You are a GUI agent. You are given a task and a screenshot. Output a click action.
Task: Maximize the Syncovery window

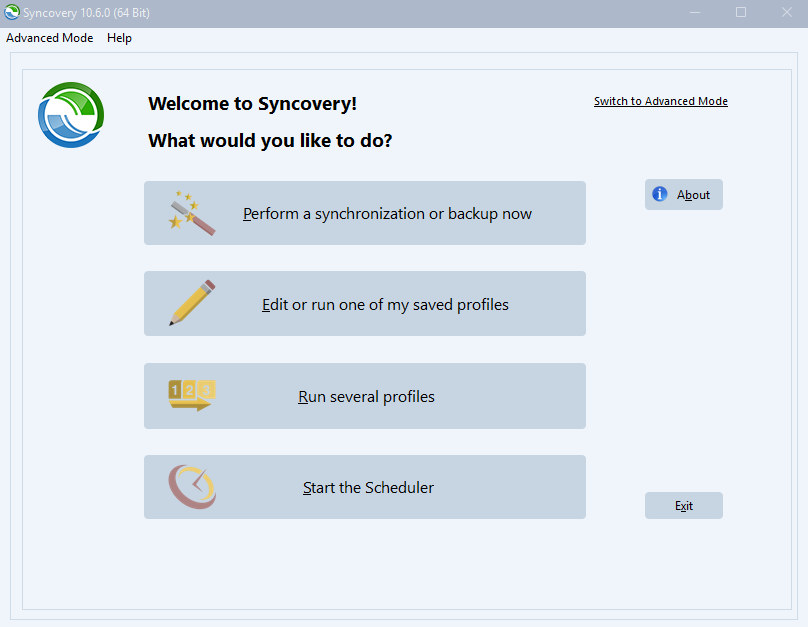[x=741, y=12]
